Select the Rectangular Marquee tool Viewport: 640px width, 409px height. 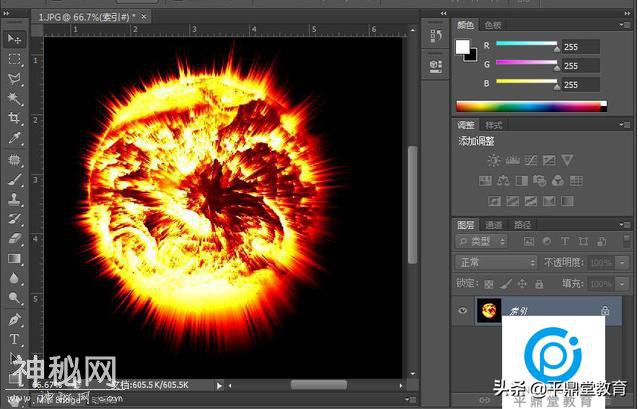pos(14,60)
